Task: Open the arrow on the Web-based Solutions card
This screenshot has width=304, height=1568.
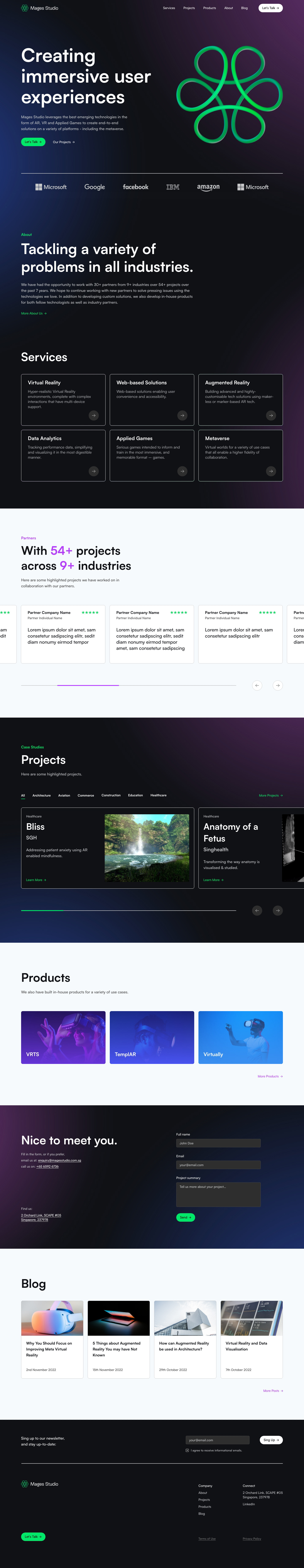Action: click(182, 415)
